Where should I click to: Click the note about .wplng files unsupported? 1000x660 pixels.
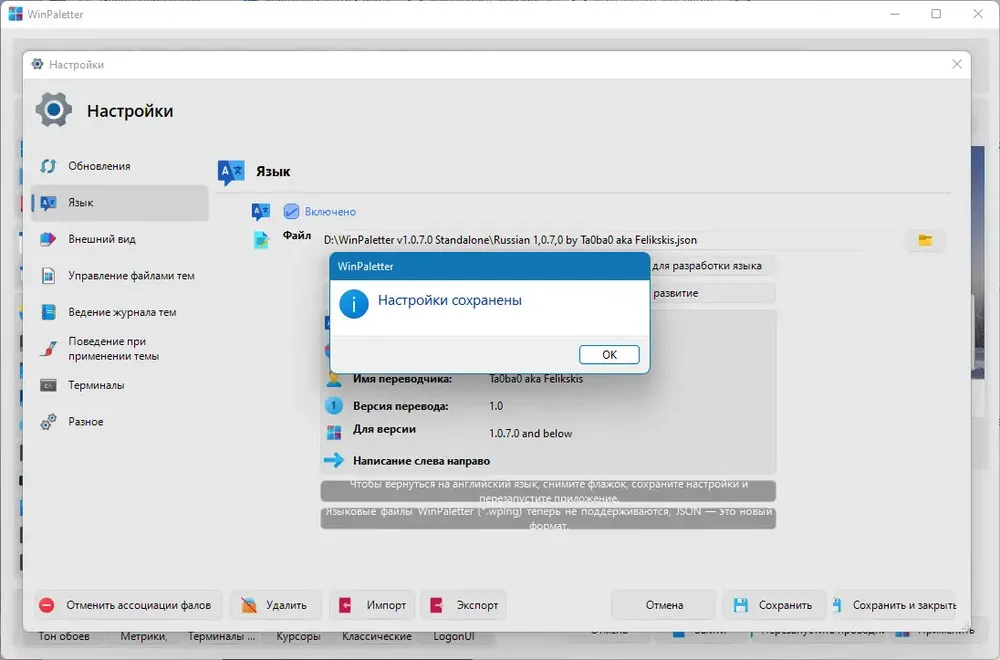click(x=548, y=518)
